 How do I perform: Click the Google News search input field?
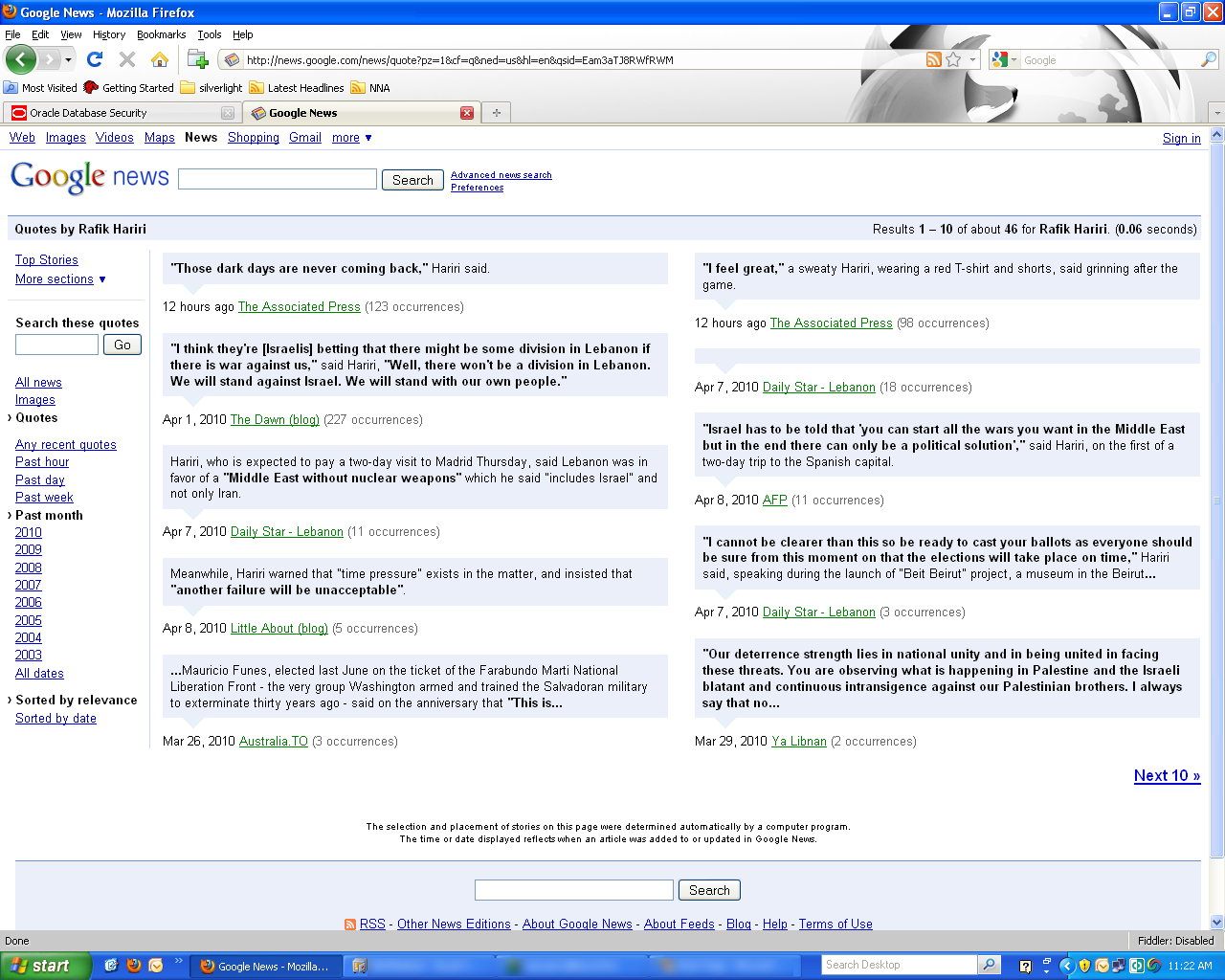(x=278, y=180)
